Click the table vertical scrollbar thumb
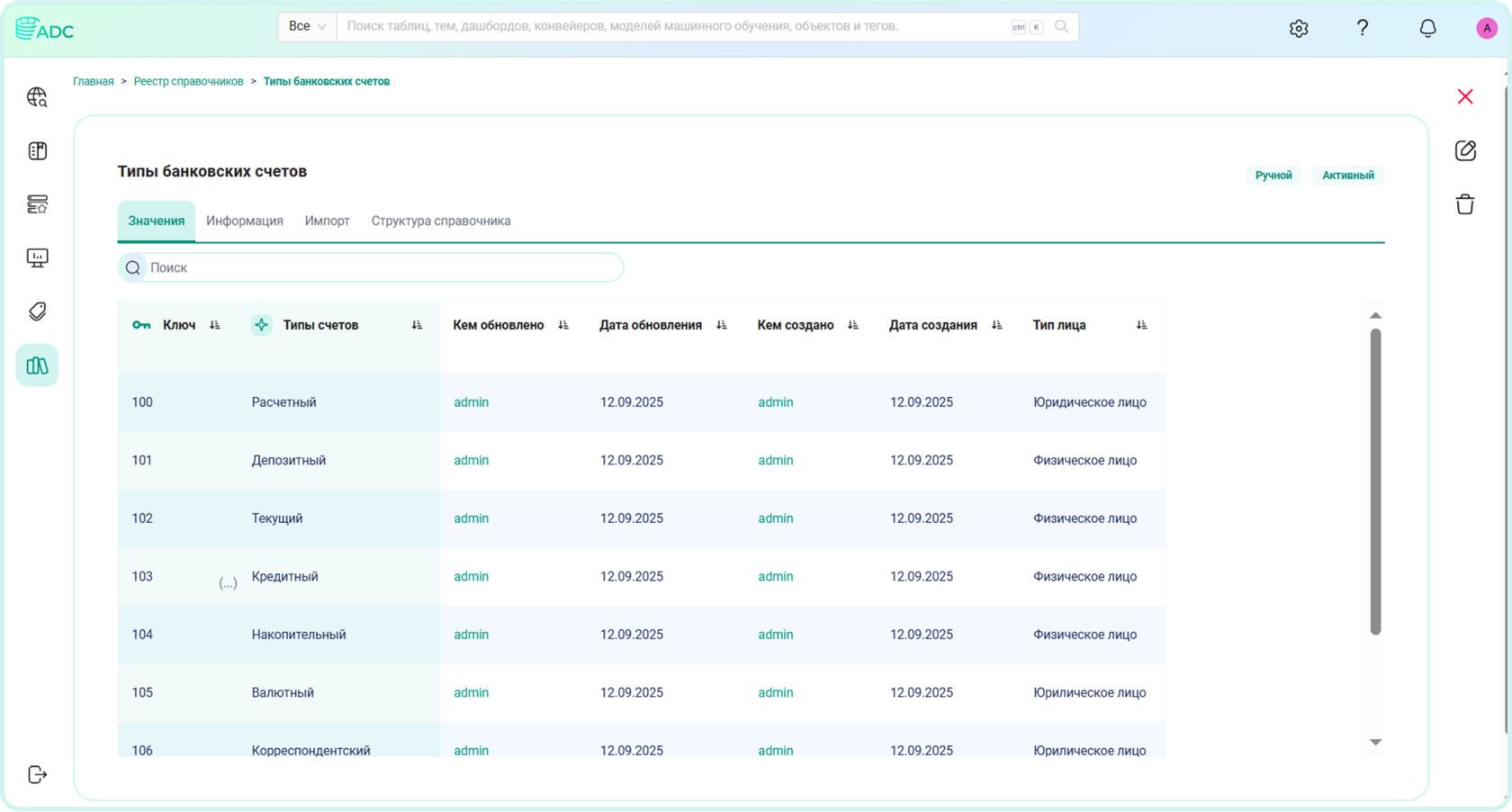Viewport: 1512px width, 812px height. click(x=1375, y=481)
